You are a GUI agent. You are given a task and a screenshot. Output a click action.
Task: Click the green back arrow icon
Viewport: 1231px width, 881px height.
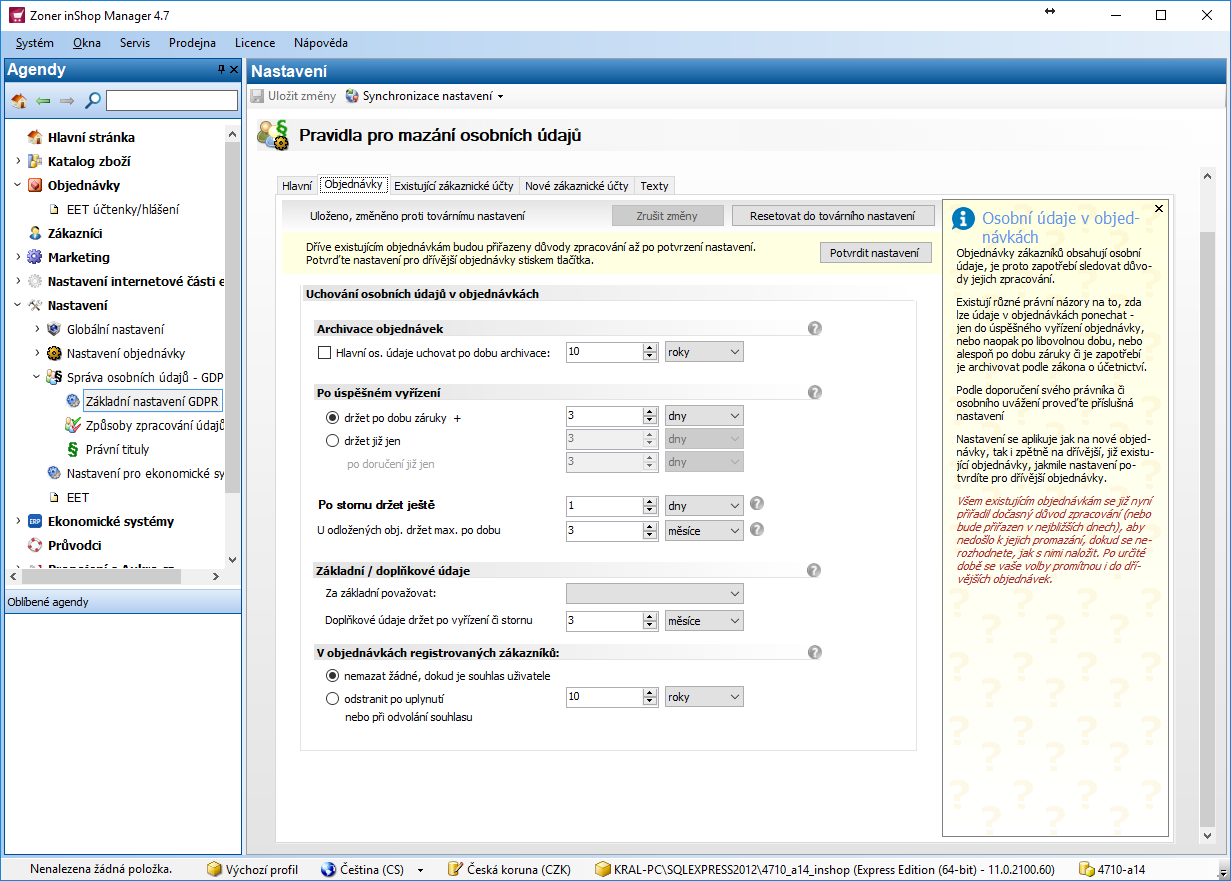click(x=43, y=101)
